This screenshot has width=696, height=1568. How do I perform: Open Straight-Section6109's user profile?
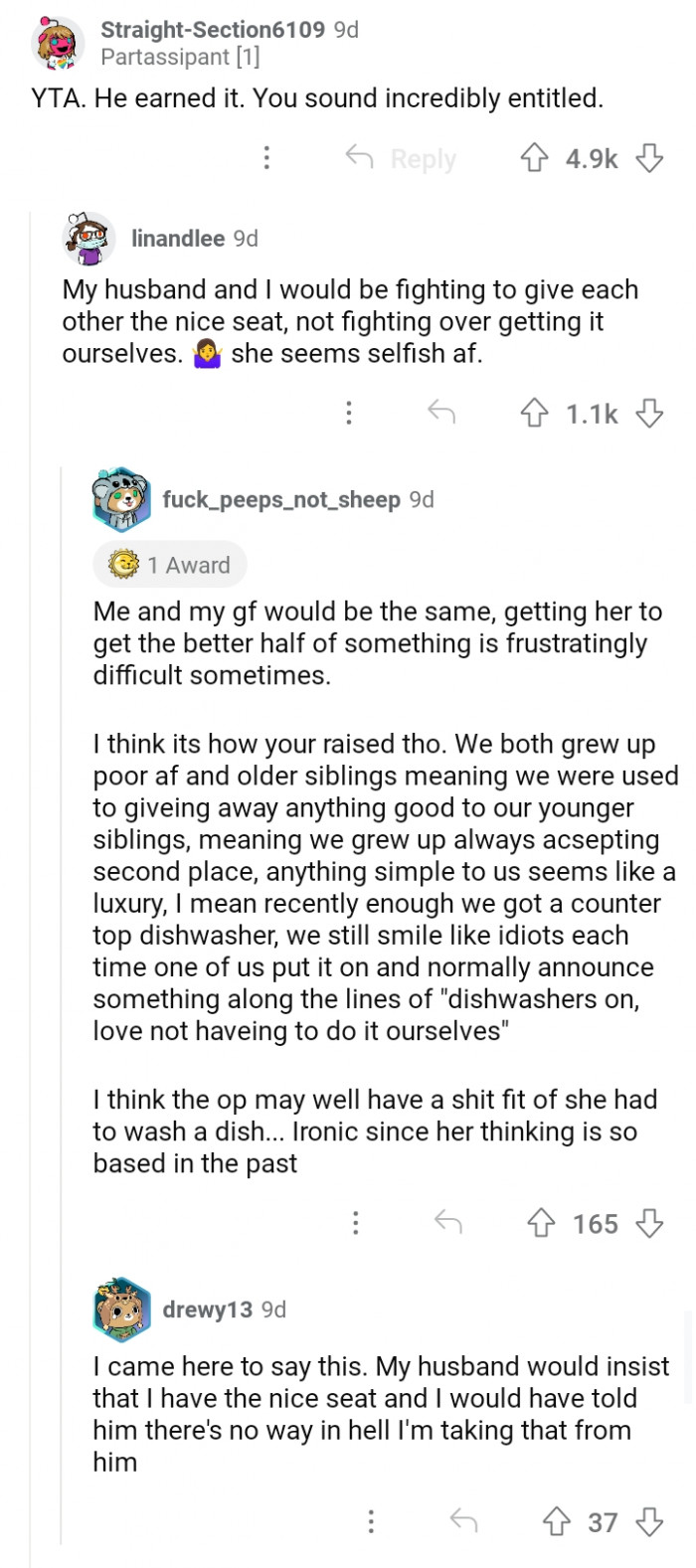click(213, 30)
